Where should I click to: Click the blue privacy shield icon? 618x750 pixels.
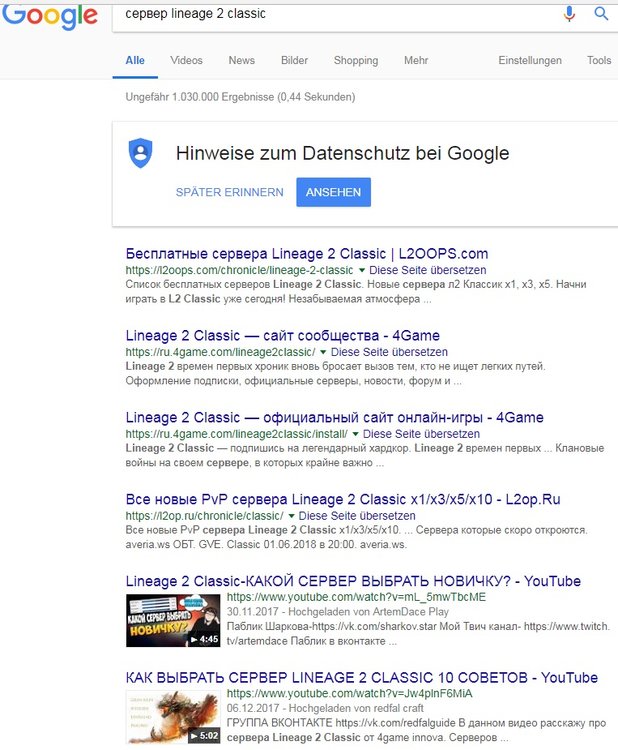[x=140, y=153]
